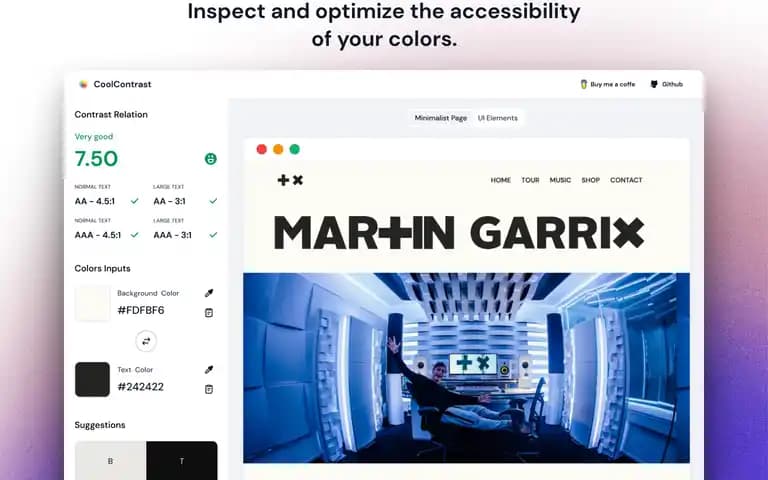The height and width of the screenshot is (480, 768).
Task: Click TOUR in the preview navigation
Action: (530, 180)
